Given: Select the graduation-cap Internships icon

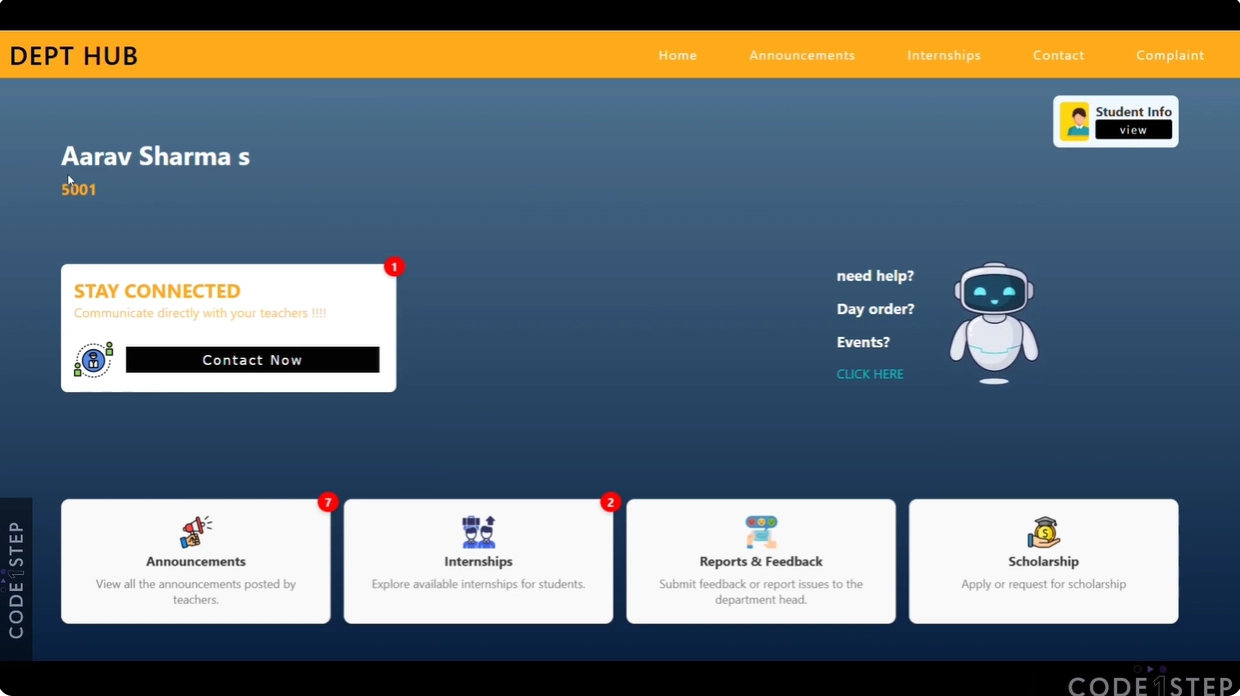Looking at the screenshot, I should pos(478,530).
